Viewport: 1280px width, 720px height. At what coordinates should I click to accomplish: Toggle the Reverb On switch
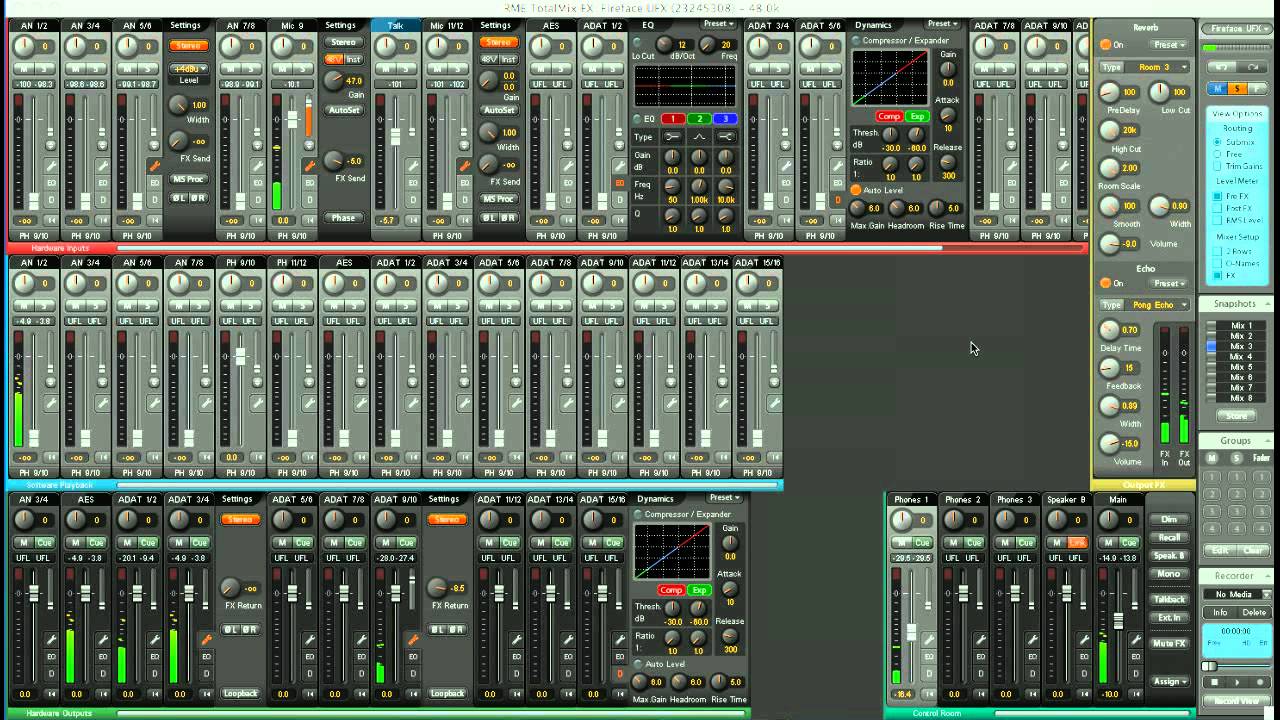click(1105, 44)
